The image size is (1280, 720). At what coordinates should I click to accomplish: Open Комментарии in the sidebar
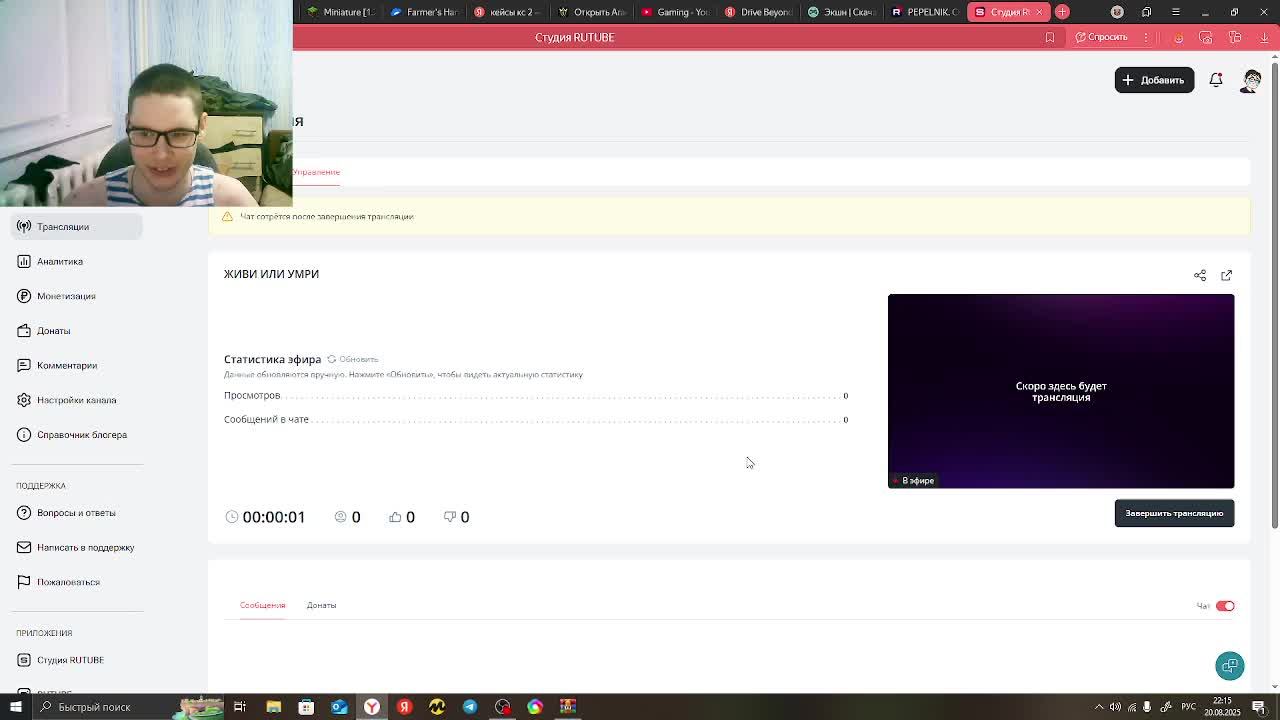[66, 365]
